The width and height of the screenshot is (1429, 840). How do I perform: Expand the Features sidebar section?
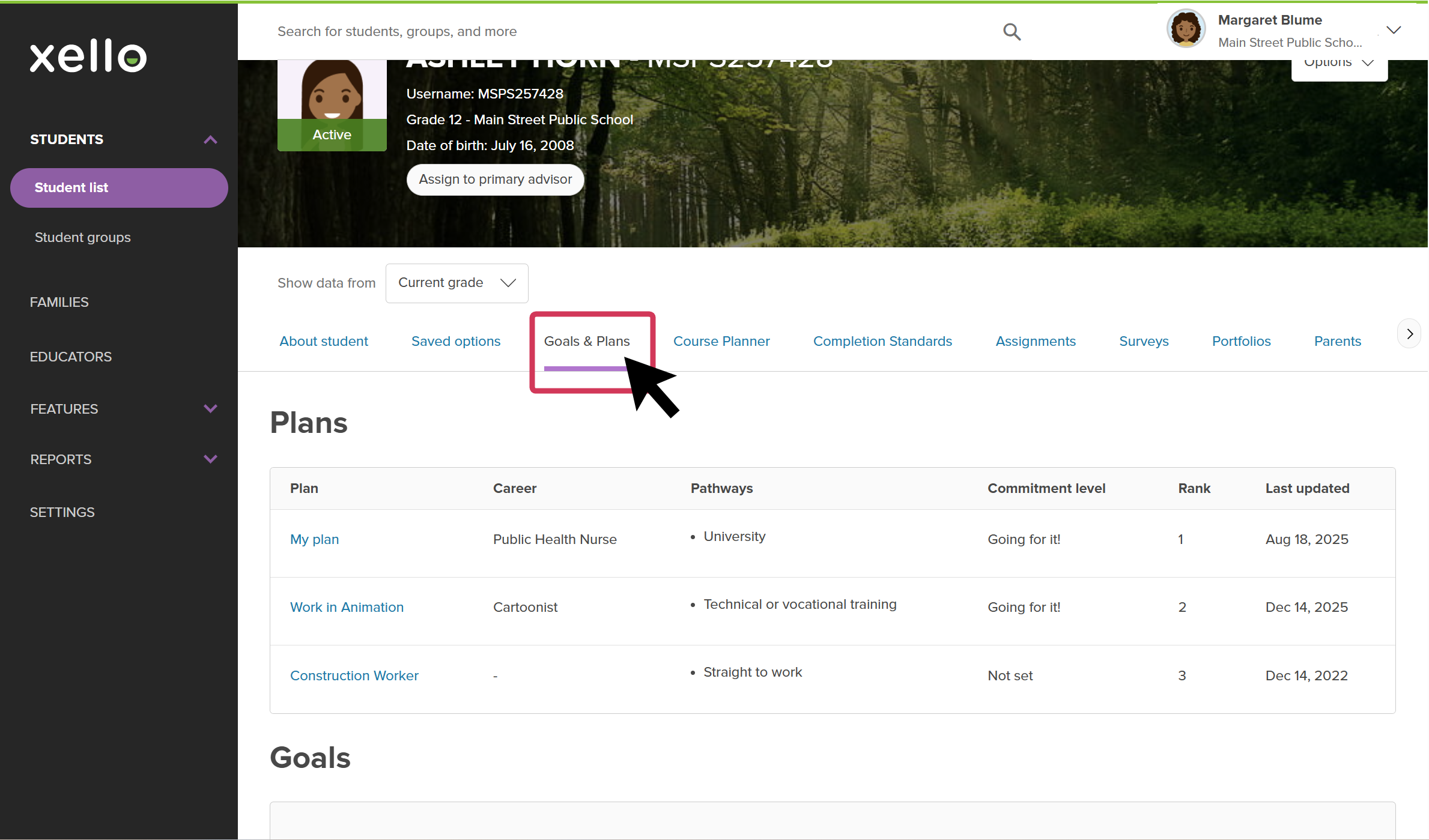(x=210, y=409)
